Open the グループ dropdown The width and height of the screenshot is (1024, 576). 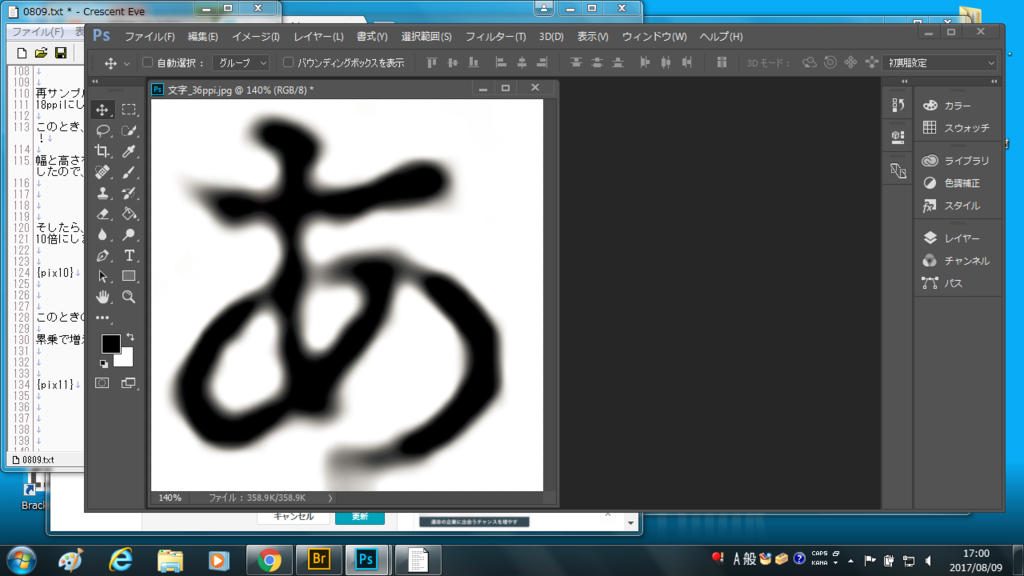(x=241, y=63)
